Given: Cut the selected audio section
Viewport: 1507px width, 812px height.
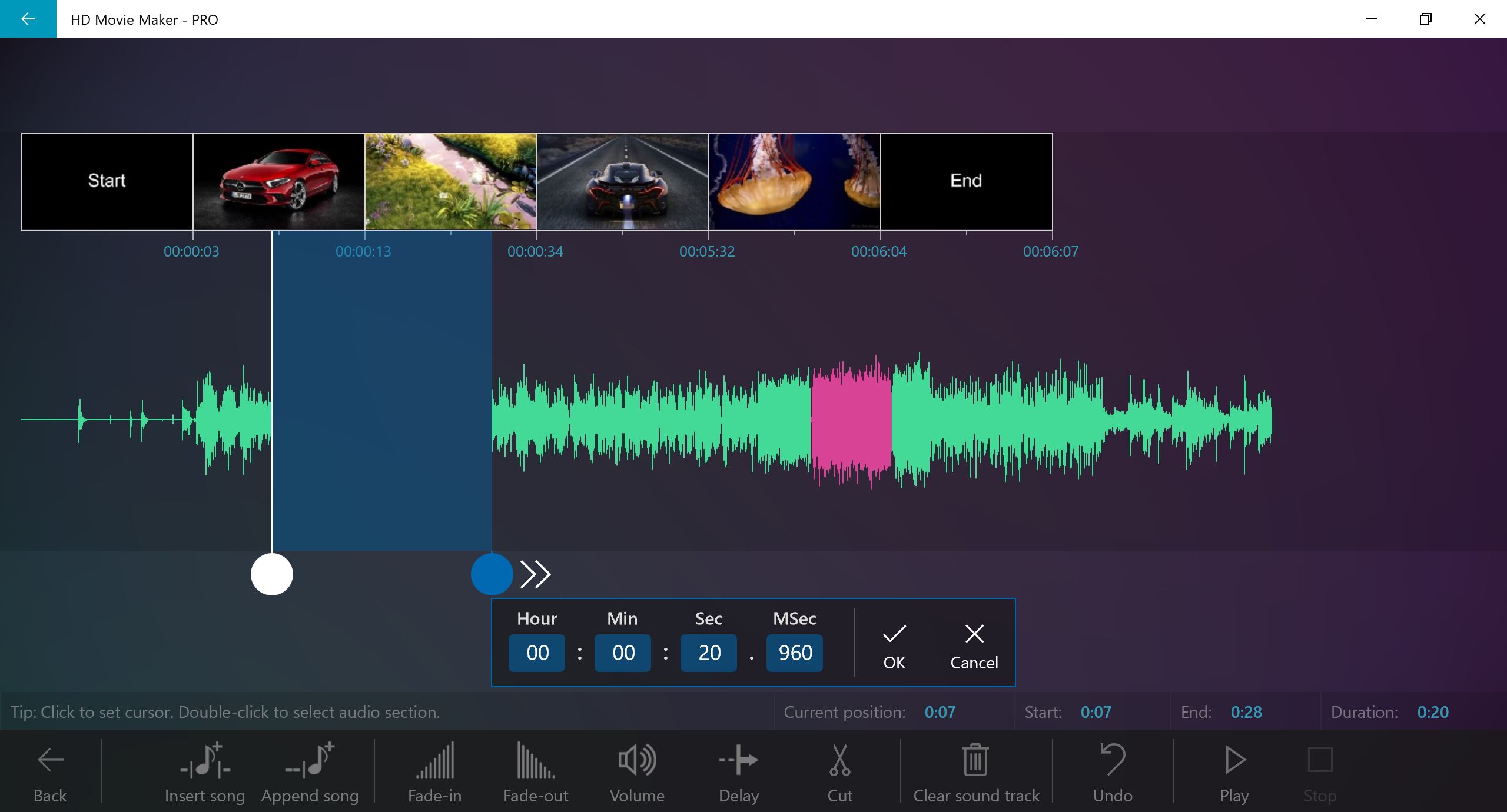Looking at the screenshot, I should tap(839, 773).
